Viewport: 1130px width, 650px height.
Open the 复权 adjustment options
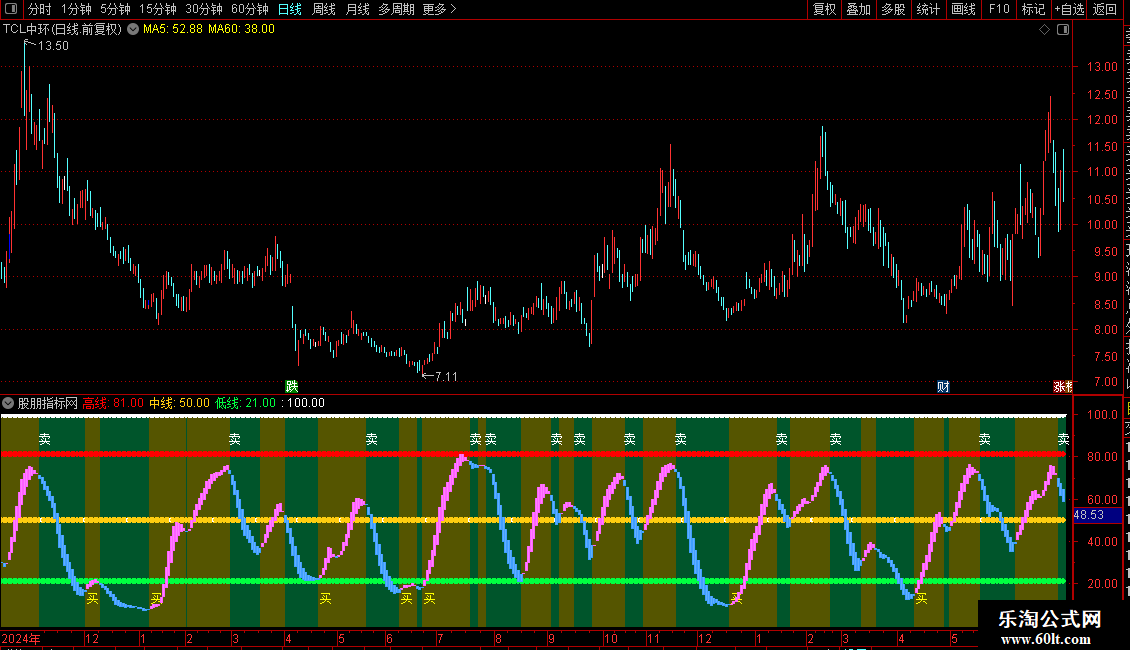click(824, 9)
